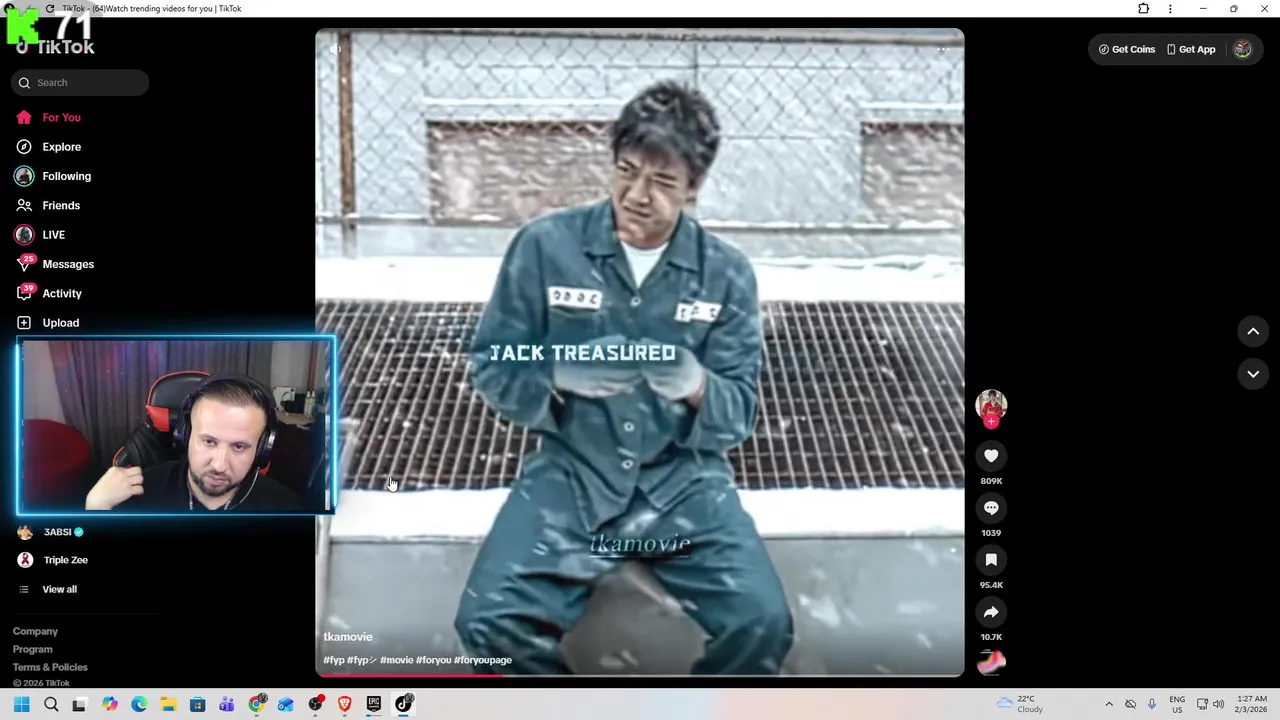Open the Friends section
The height and width of the screenshot is (720, 1280).
tap(61, 205)
